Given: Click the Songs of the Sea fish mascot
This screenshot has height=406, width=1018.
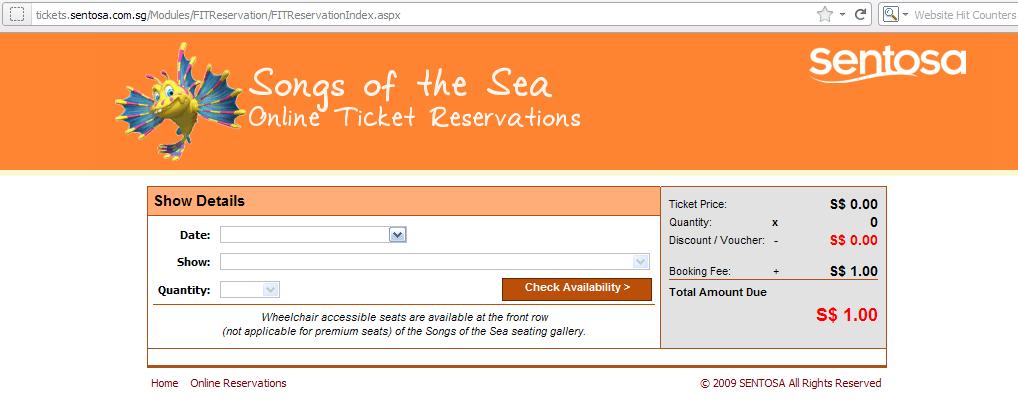Looking at the screenshot, I should 180,101.
